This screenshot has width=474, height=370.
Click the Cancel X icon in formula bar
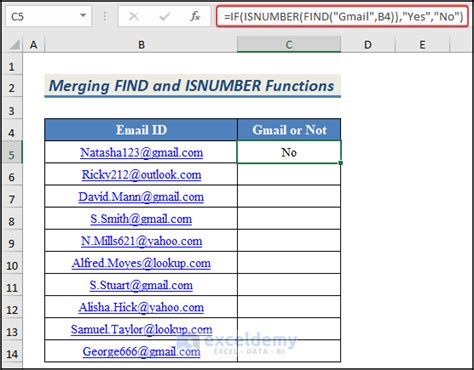[134, 16]
